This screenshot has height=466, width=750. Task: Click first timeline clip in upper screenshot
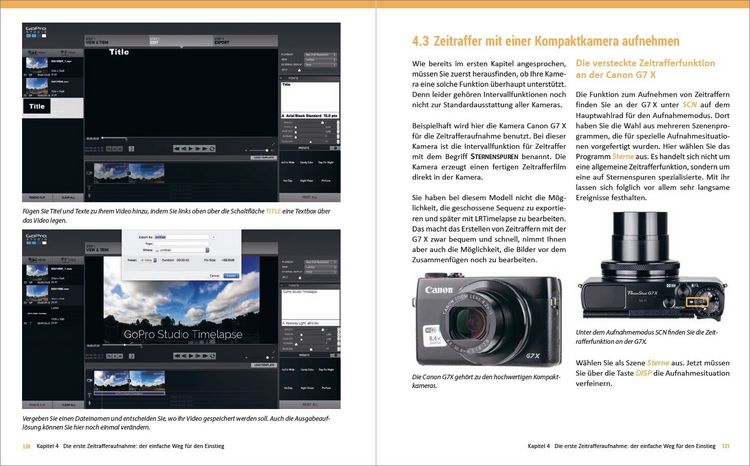pos(111,173)
